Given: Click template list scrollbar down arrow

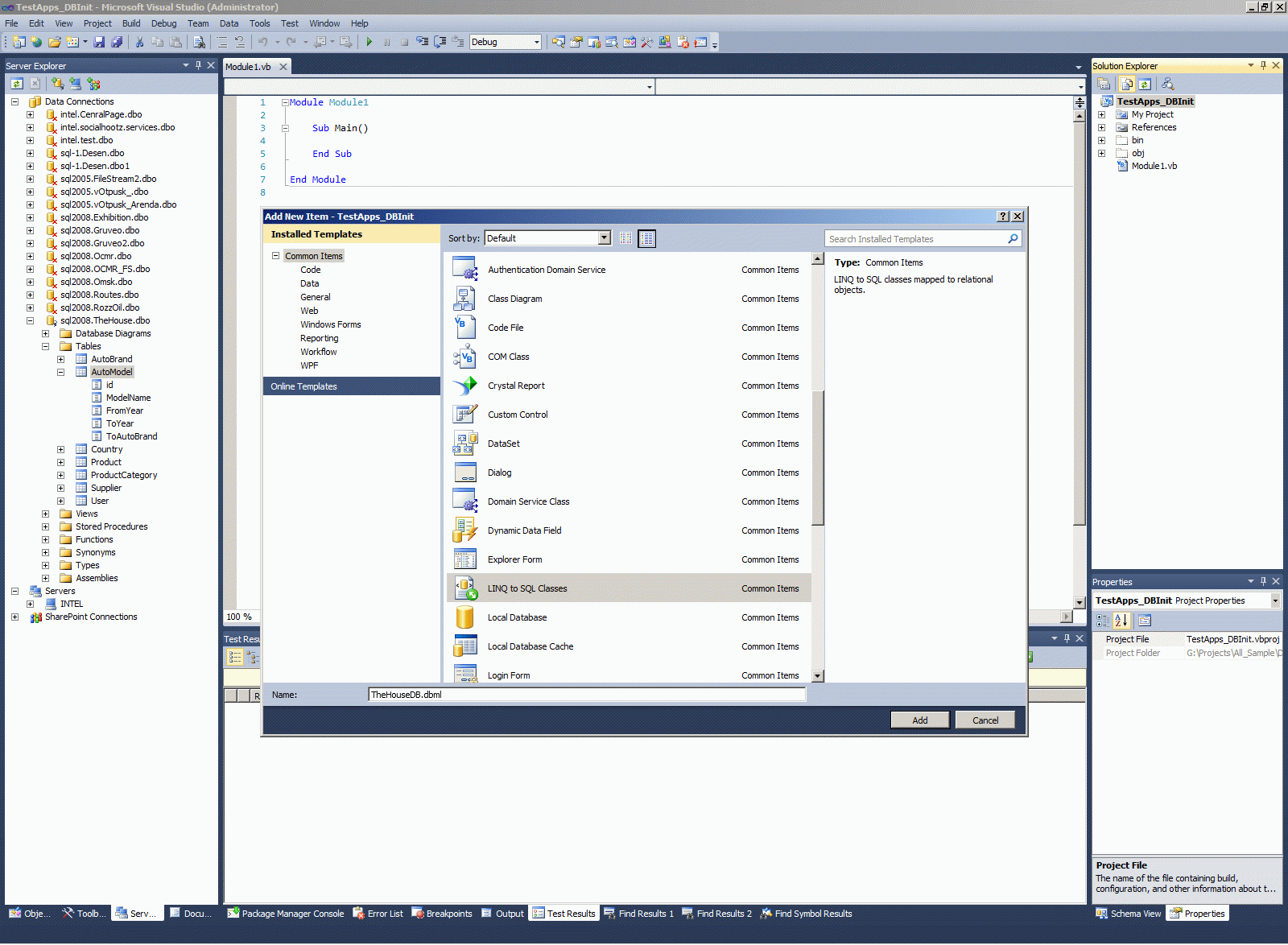Looking at the screenshot, I should click(x=818, y=676).
